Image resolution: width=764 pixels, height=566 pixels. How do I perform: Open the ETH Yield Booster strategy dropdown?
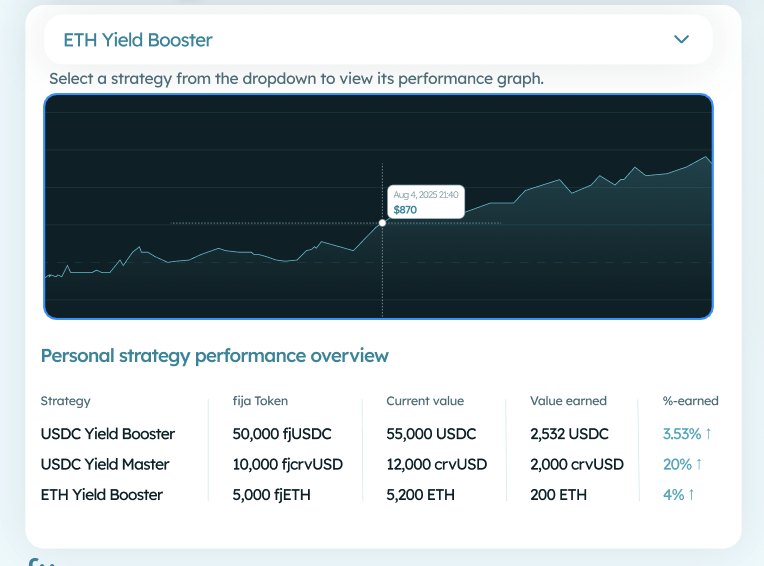(377, 40)
